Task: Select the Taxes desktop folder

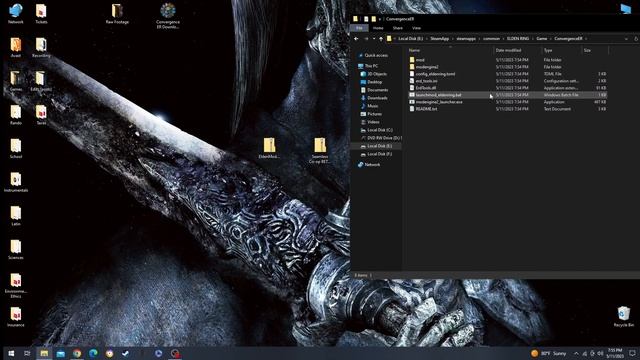Action: 41,115
